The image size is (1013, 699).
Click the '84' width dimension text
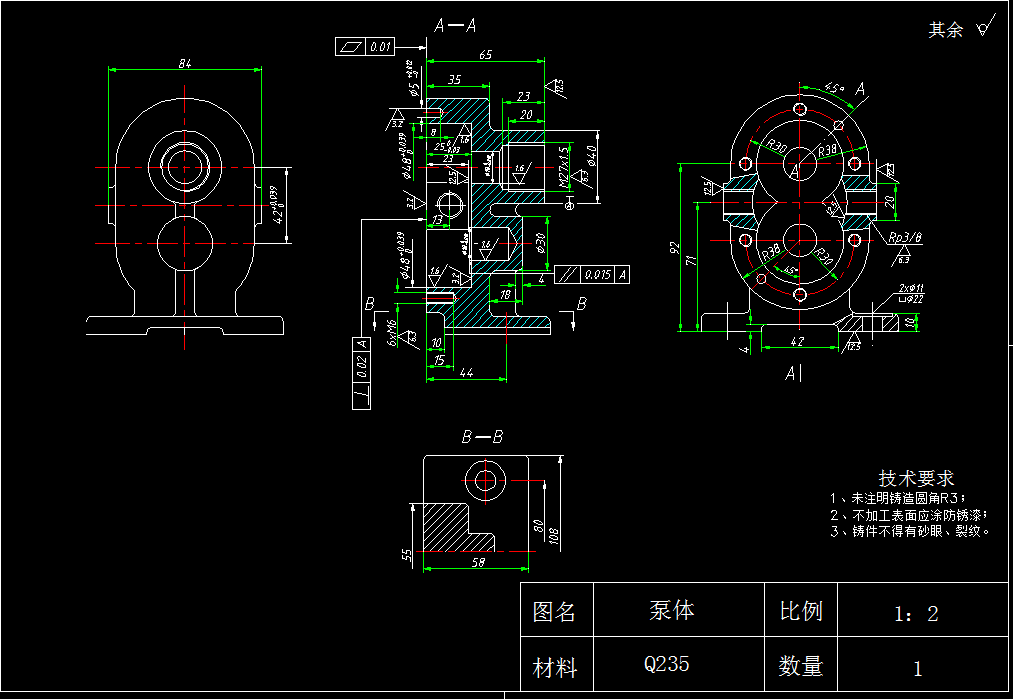(185, 63)
